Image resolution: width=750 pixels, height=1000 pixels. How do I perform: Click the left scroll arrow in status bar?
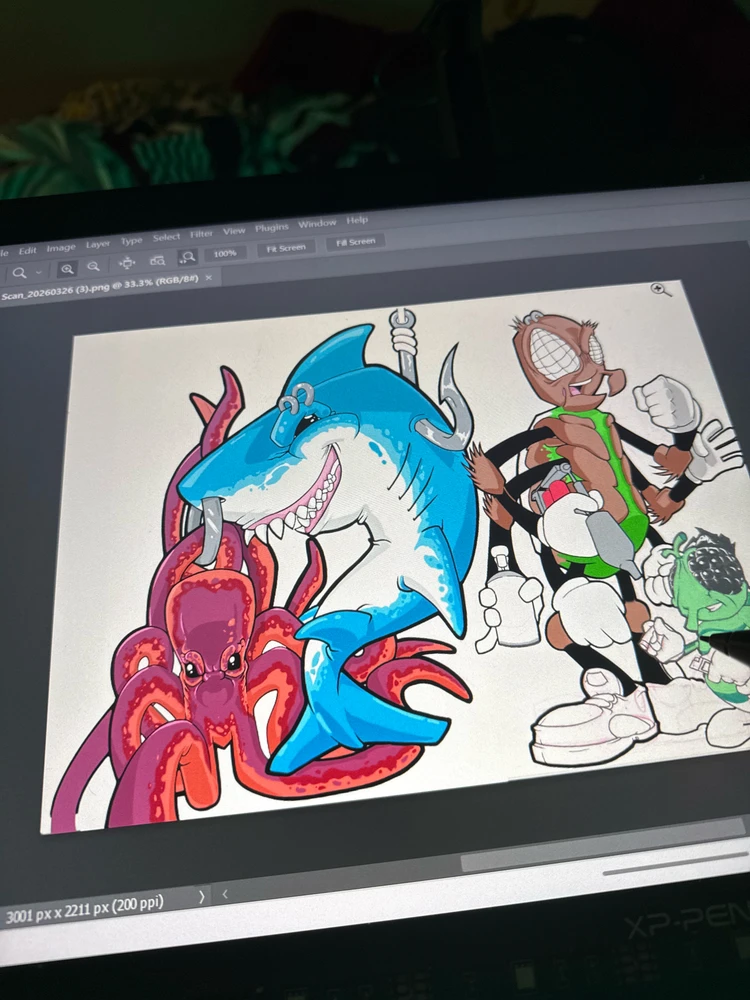coord(224,894)
